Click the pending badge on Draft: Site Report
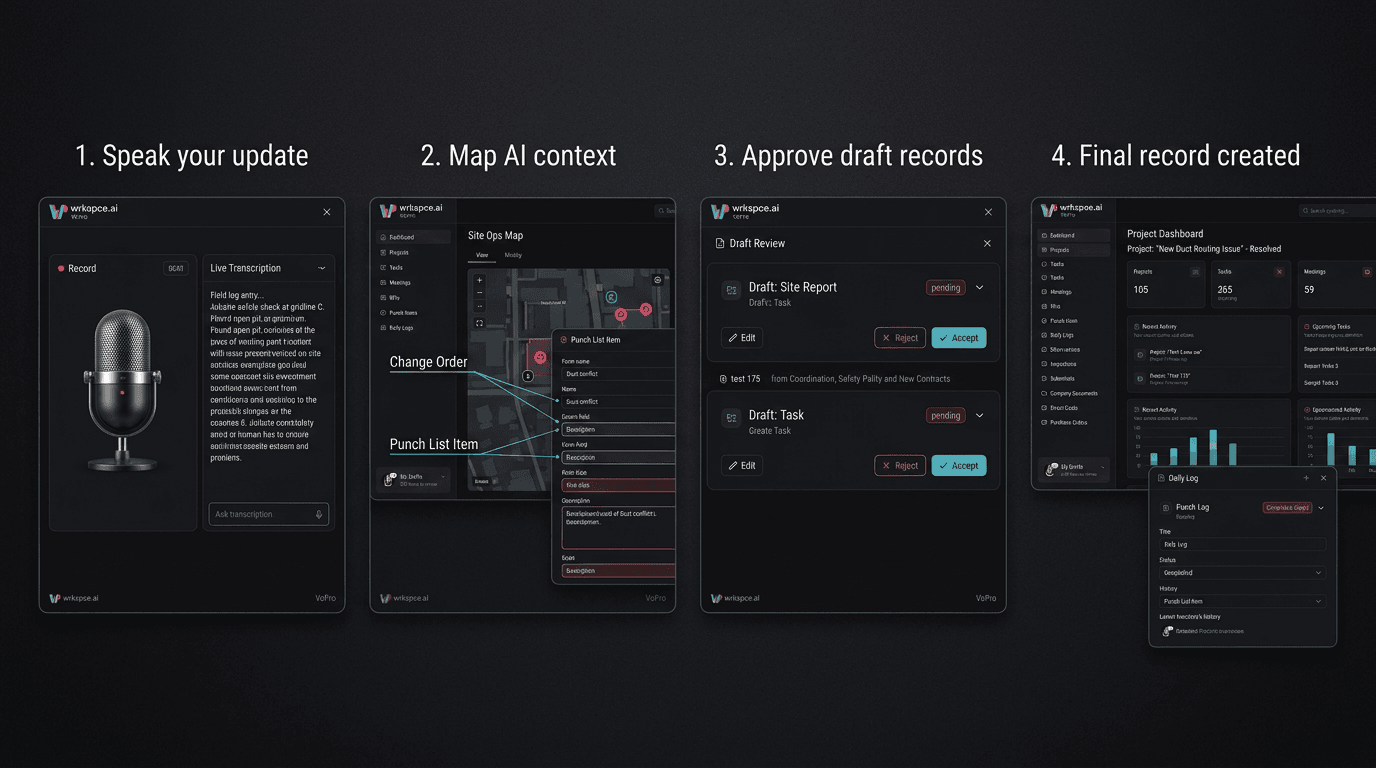The image size is (1376, 768). click(x=945, y=288)
